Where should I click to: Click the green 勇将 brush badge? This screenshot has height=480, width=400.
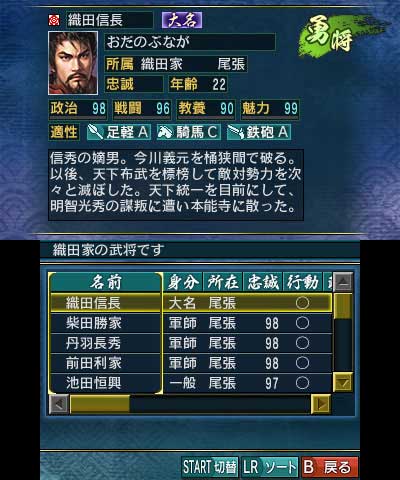tap(331, 37)
